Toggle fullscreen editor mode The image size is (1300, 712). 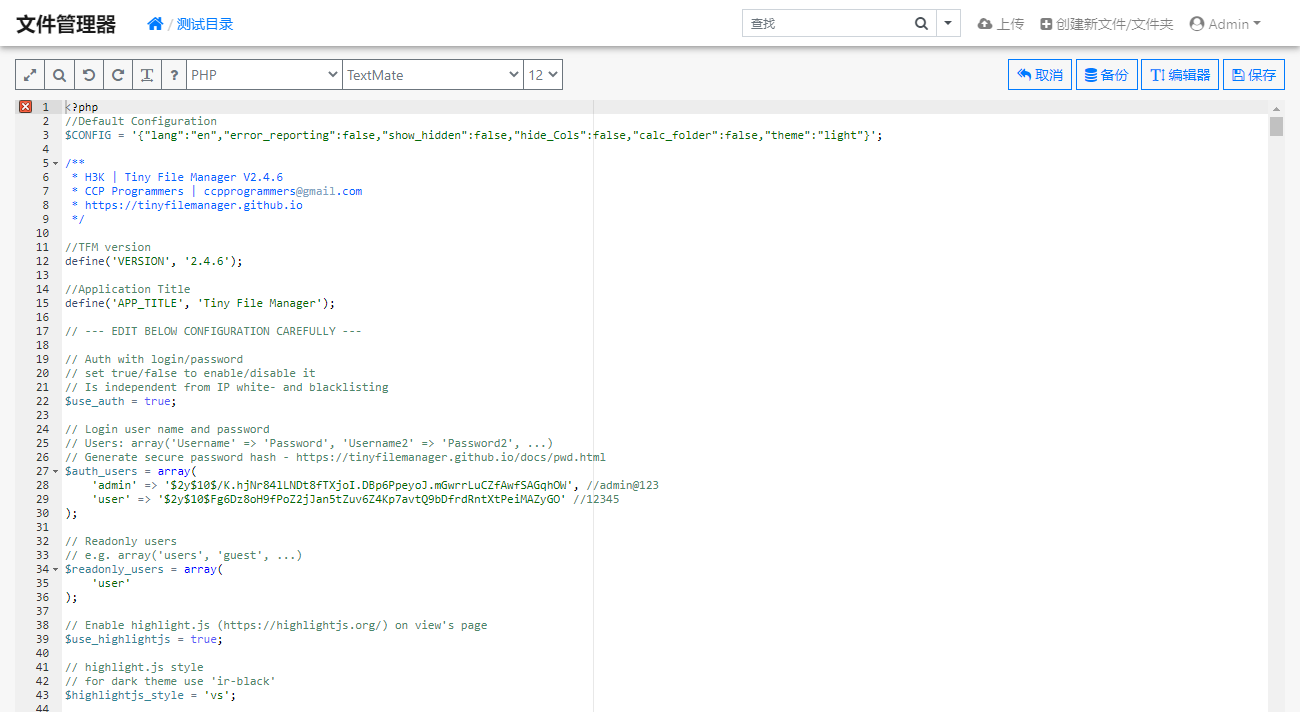click(28, 74)
